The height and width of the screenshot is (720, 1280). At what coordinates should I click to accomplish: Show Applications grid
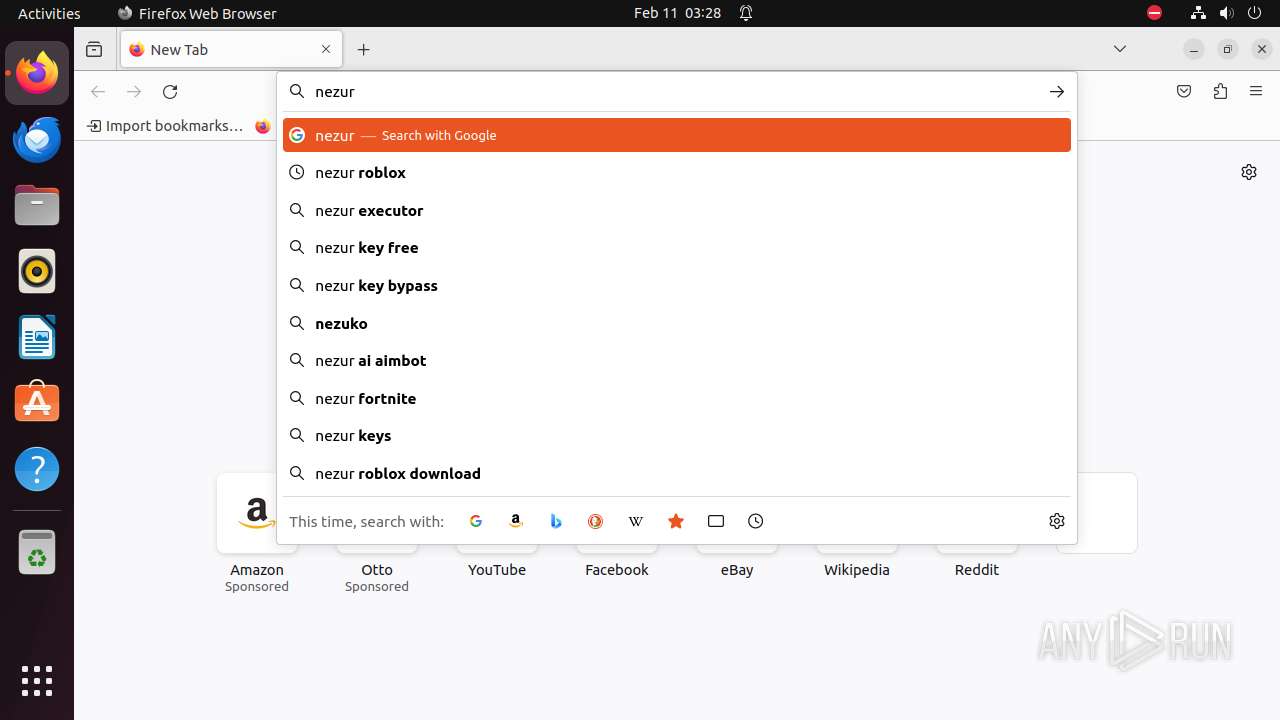pyautogui.click(x=37, y=681)
